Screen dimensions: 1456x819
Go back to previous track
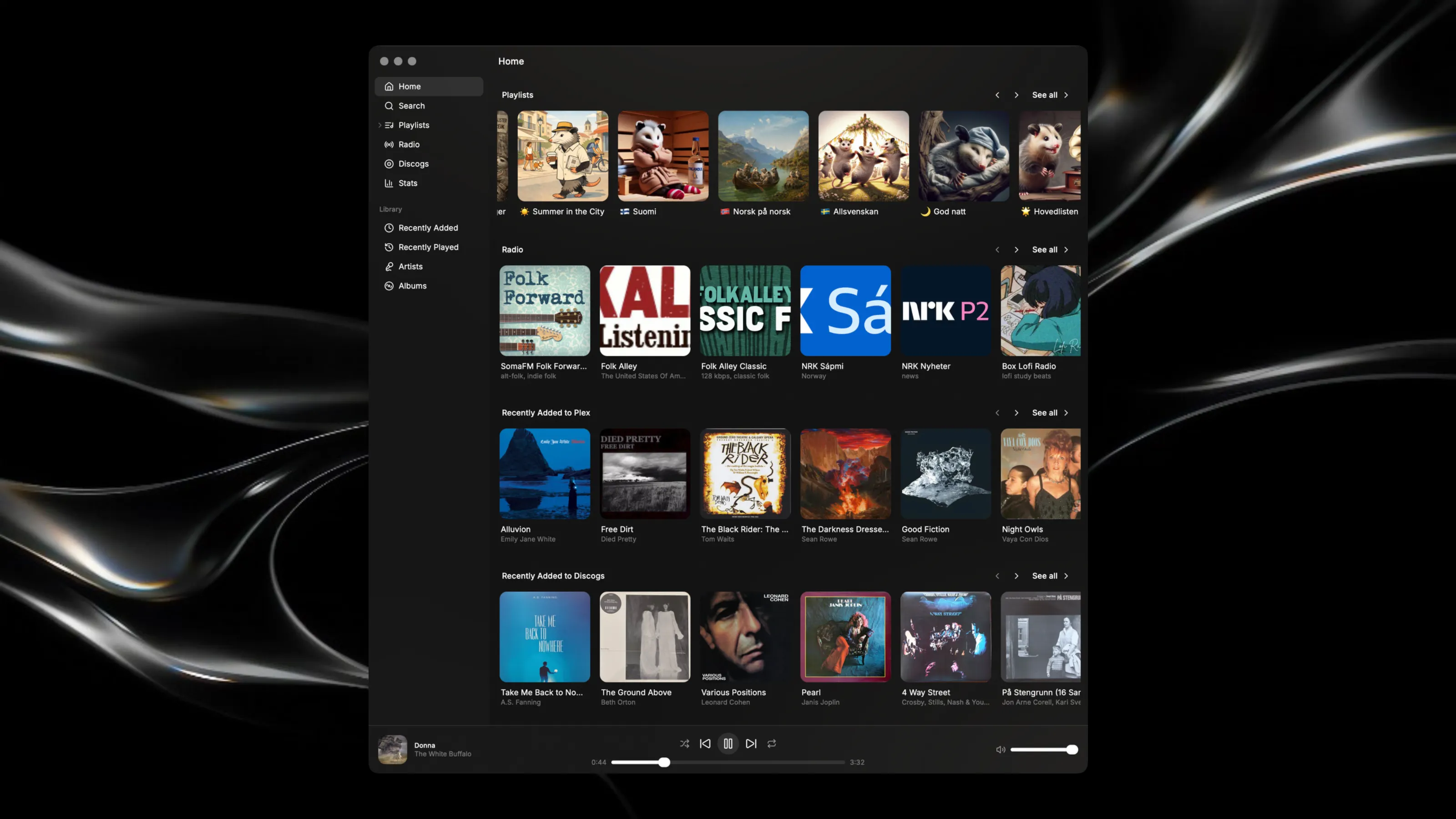point(705,744)
